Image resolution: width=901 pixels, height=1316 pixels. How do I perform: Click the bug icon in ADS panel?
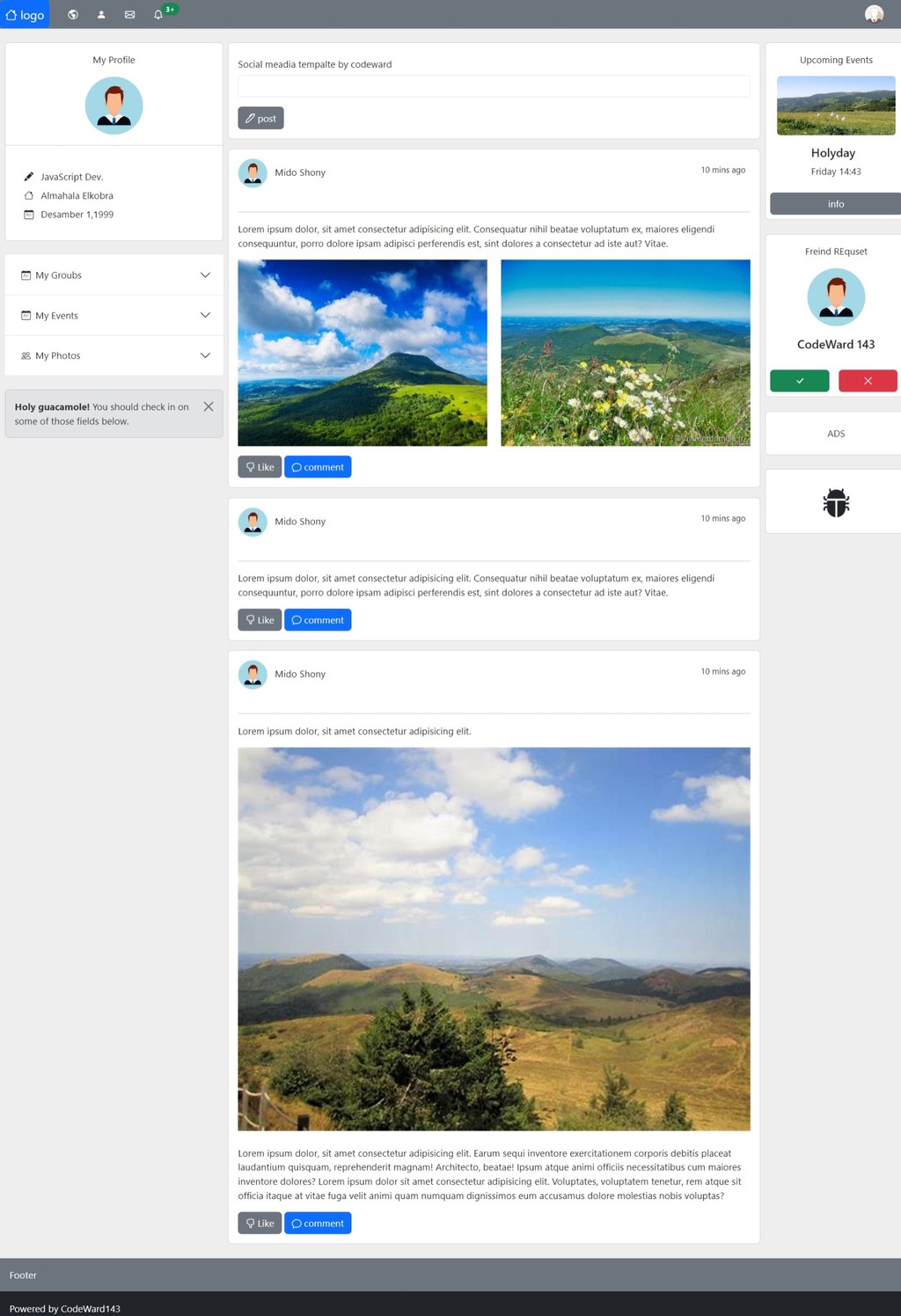[836, 502]
